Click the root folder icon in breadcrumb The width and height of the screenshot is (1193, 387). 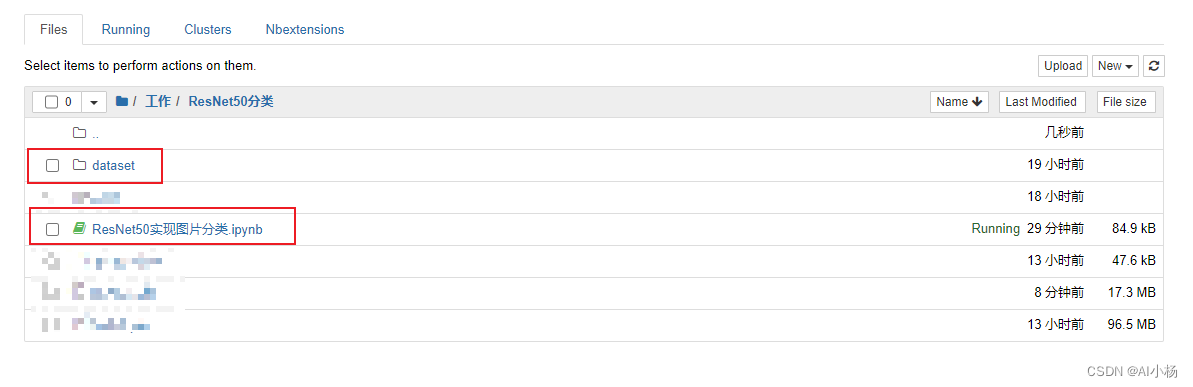(x=122, y=101)
